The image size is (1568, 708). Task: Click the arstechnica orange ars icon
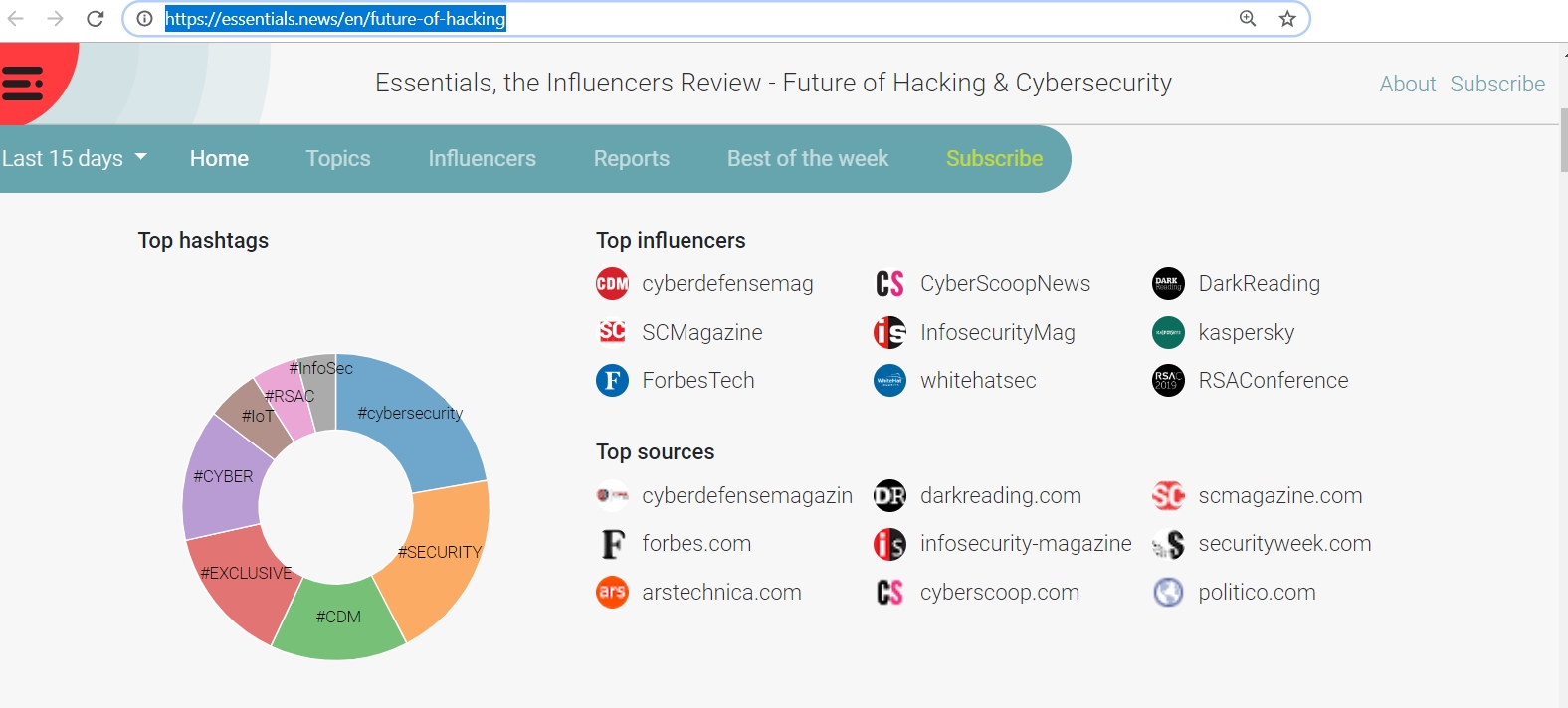click(x=612, y=593)
